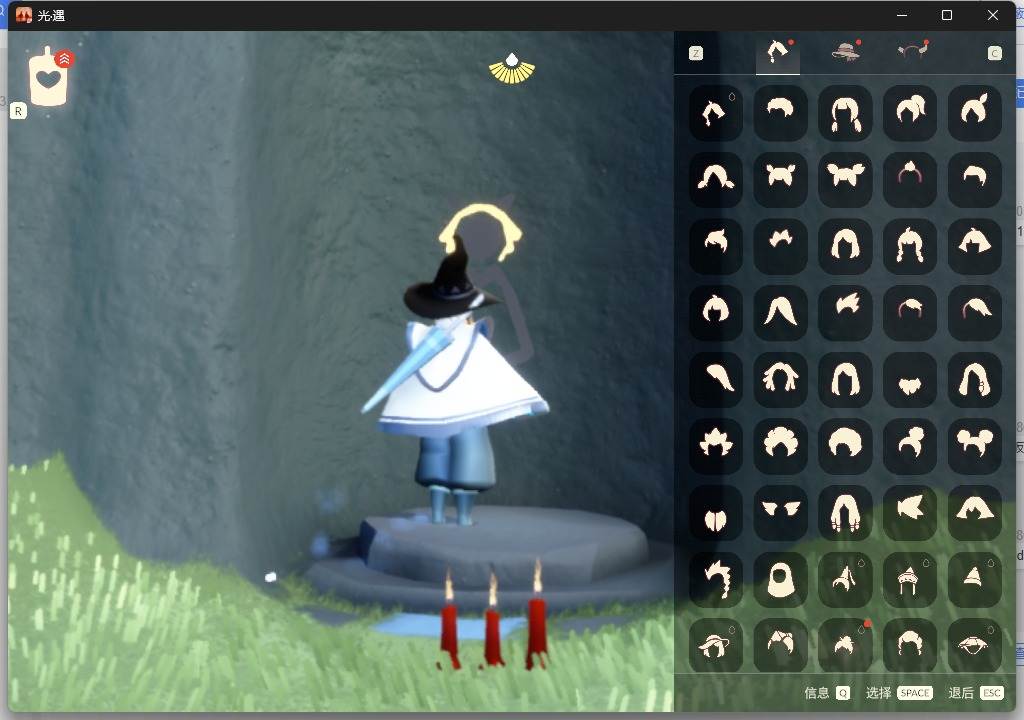Screen dimensions: 1024x720
Task: Select the pagoda-roof hat with hanging strands
Action: (910, 580)
